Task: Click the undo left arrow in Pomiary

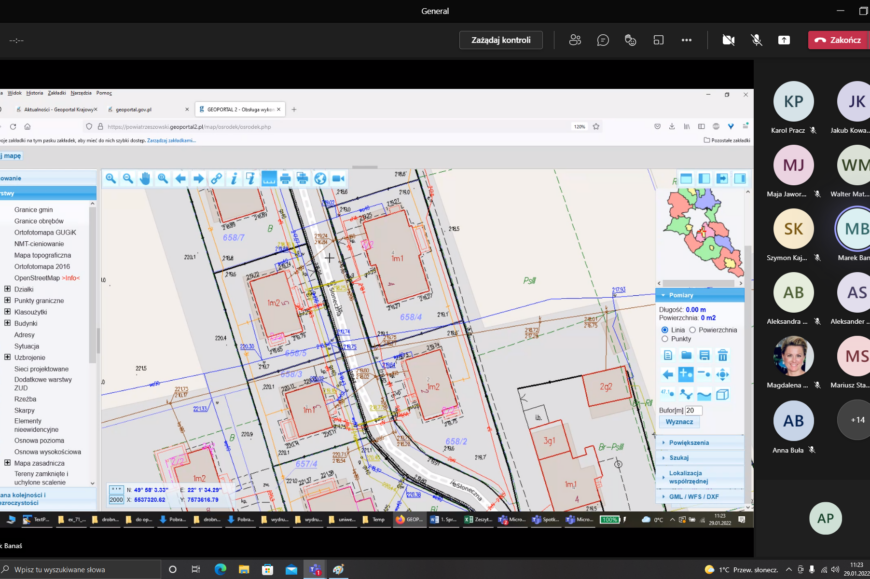Action: click(668, 374)
